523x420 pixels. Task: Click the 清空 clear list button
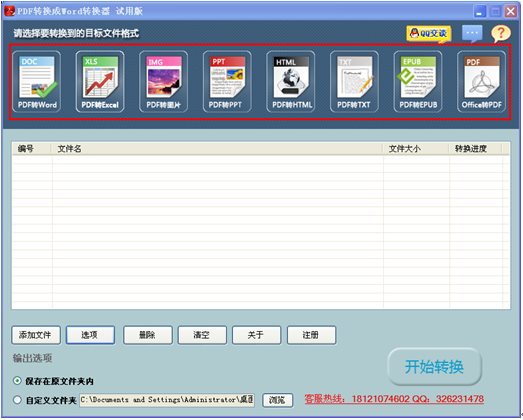click(x=202, y=335)
